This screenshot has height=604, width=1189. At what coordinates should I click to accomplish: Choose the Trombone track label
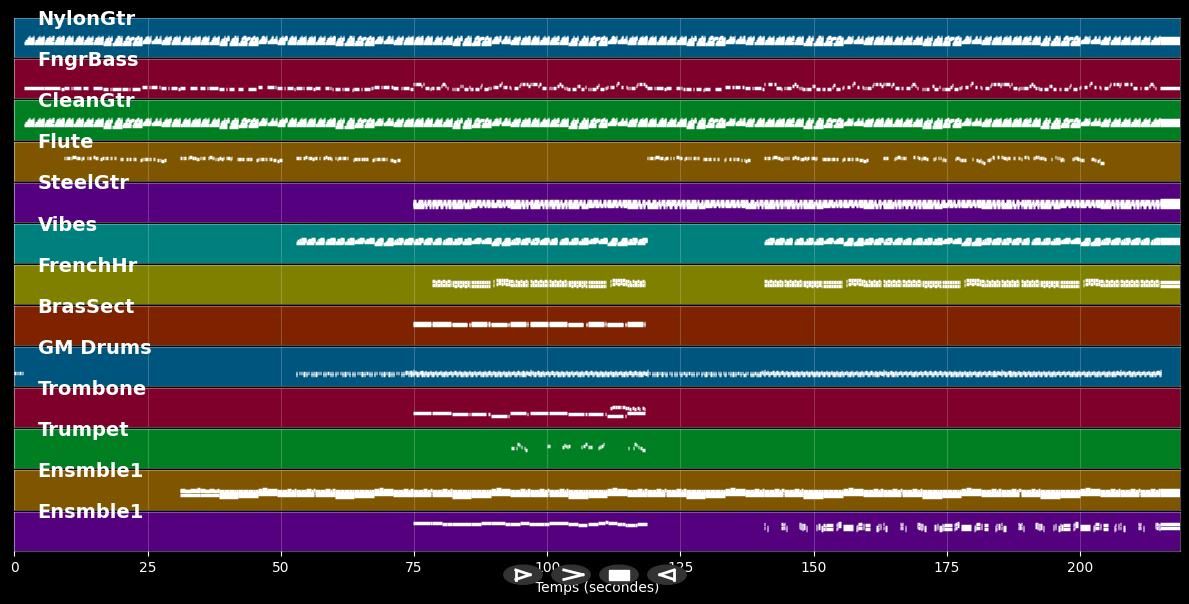click(x=92, y=389)
